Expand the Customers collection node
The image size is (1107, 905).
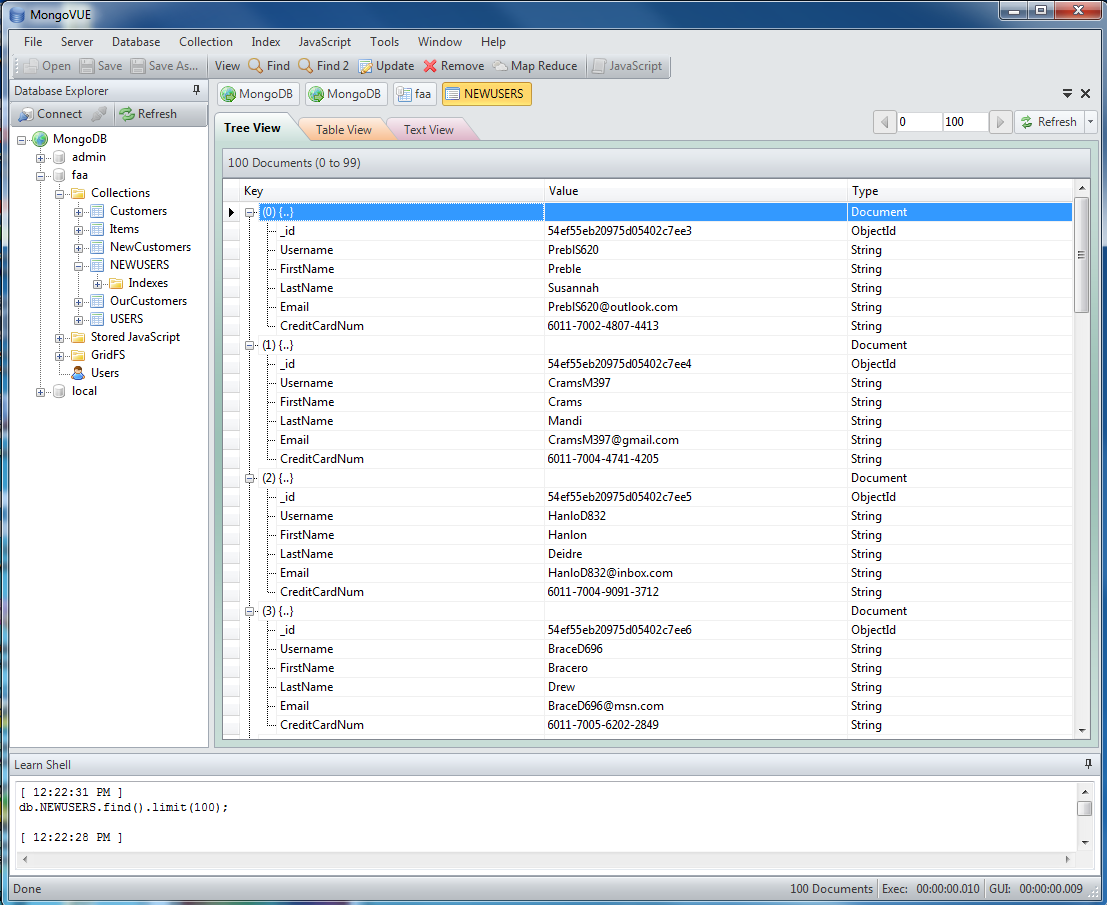pos(78,212)
